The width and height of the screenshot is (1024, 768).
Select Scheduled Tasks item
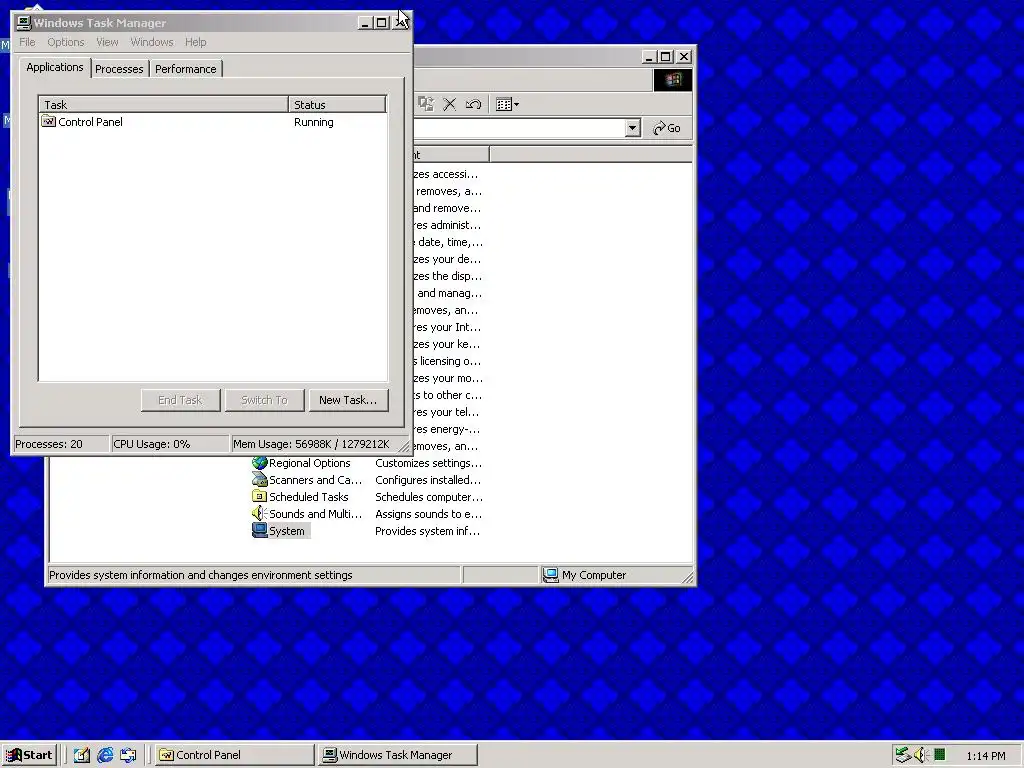tap(300, 497)
